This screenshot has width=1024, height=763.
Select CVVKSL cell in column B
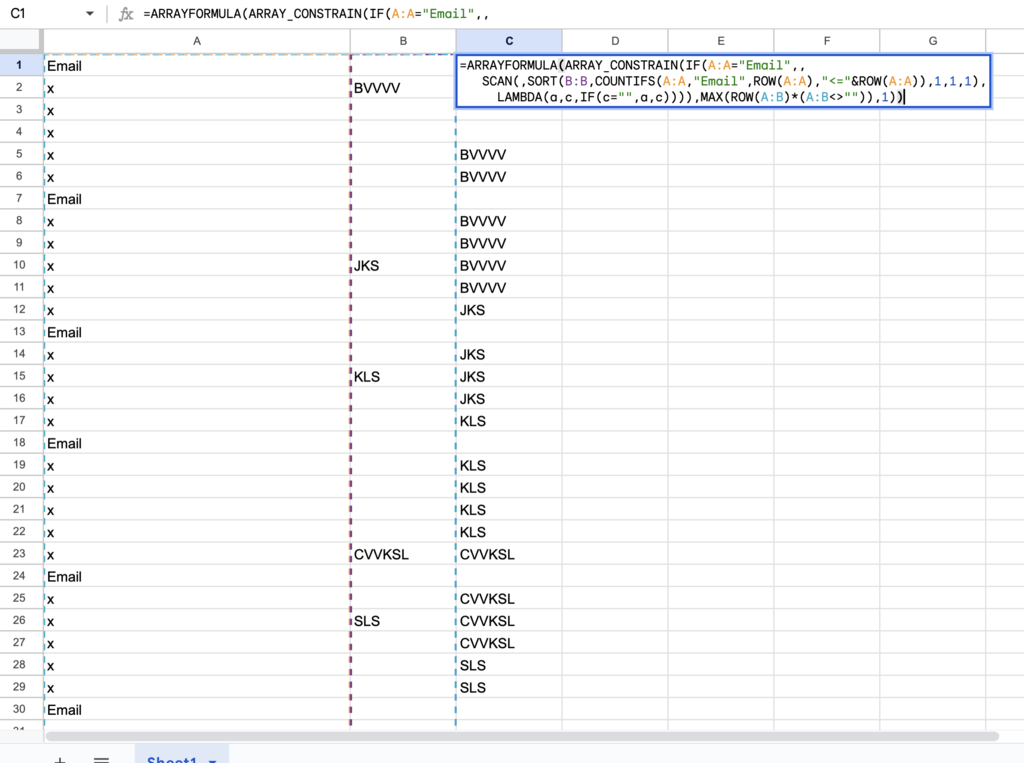(x=403, y=554)
